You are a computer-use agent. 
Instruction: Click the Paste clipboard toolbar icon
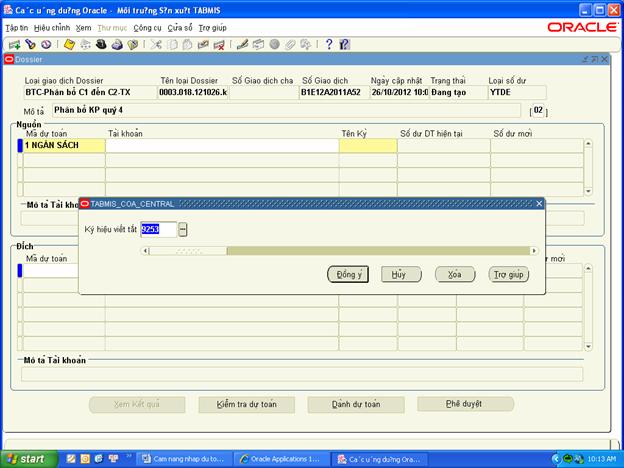187,44
